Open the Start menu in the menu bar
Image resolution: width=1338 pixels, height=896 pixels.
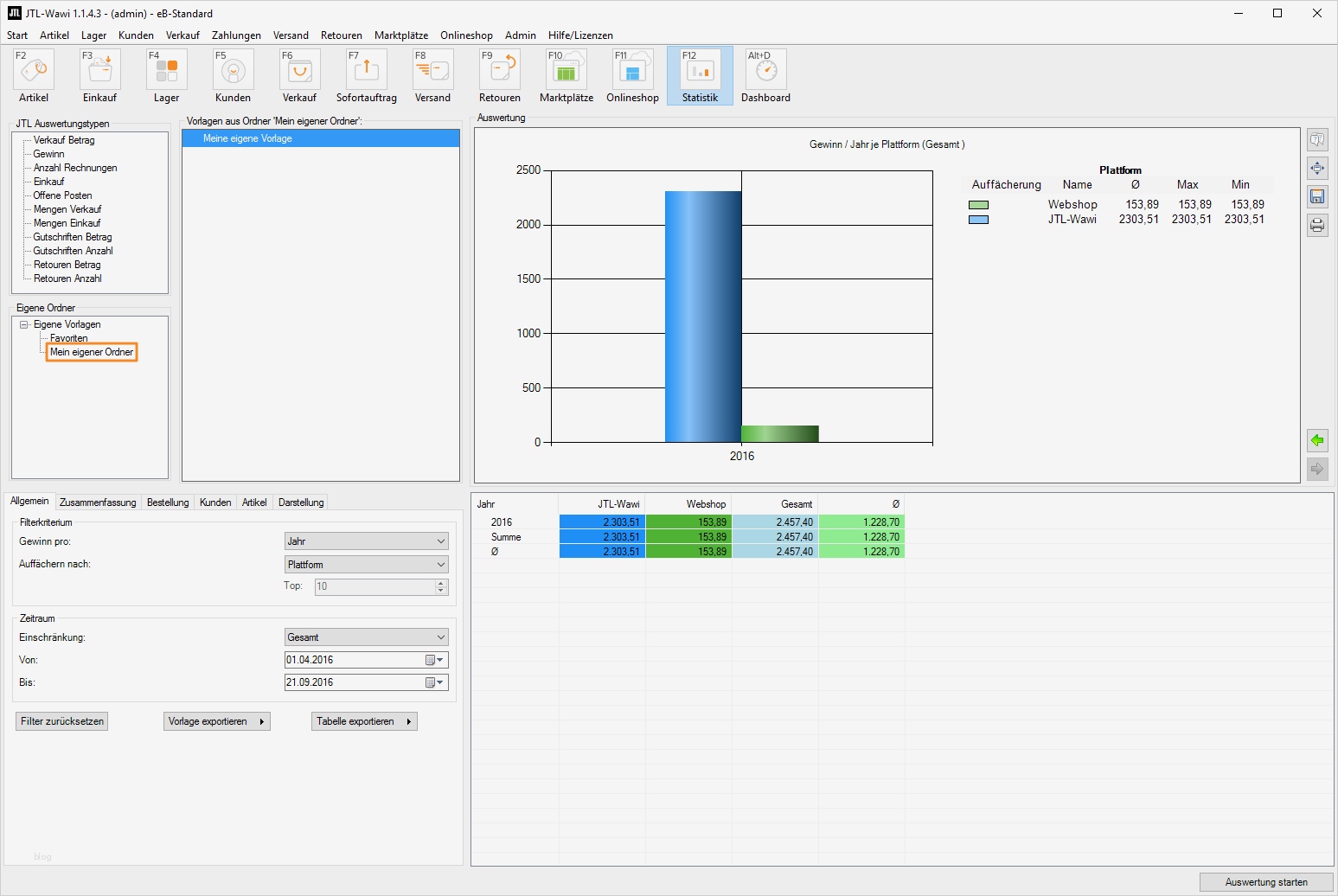[x=17, y=35]
